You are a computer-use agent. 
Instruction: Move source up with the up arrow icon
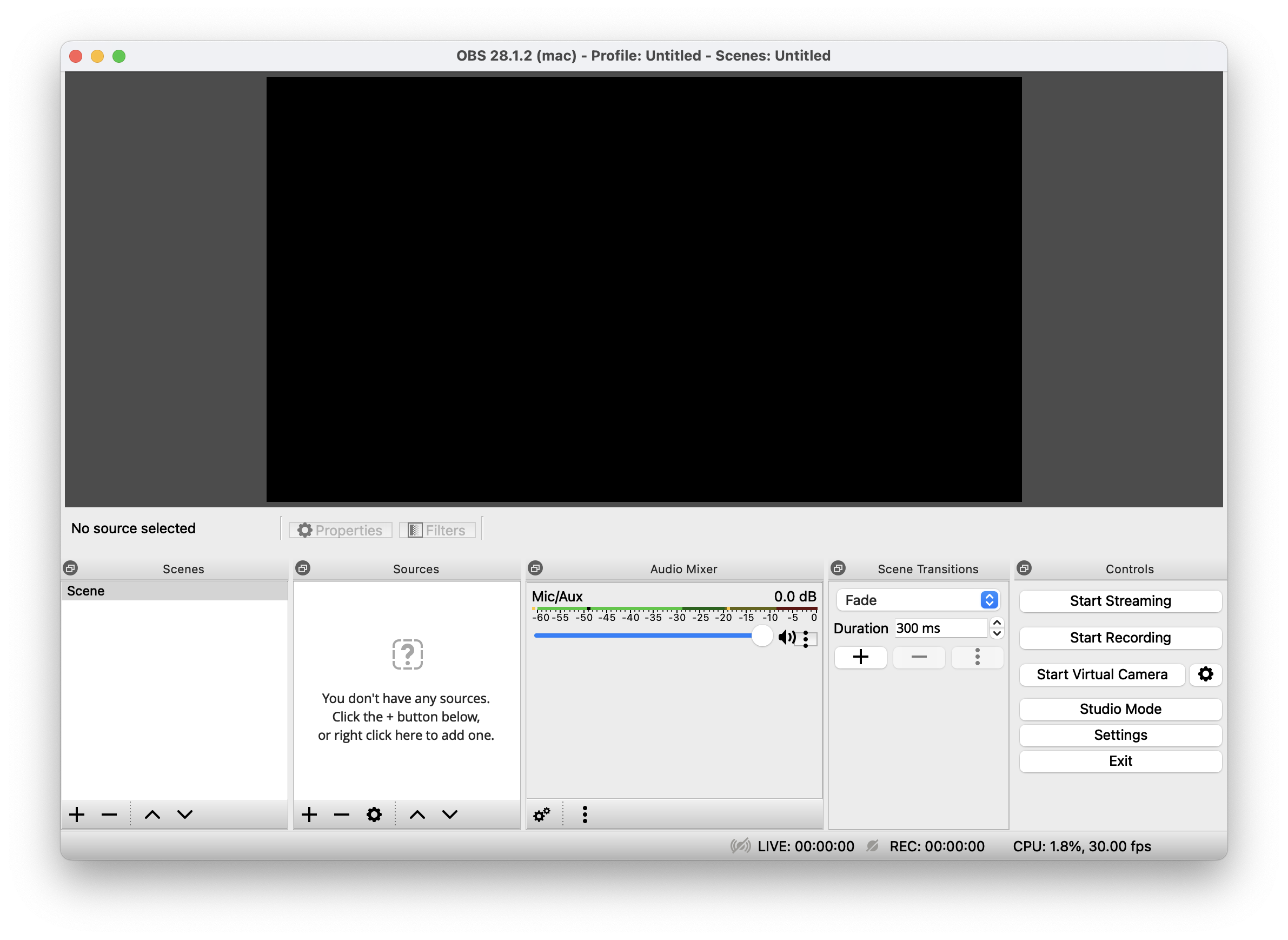(x=417, y=814)
